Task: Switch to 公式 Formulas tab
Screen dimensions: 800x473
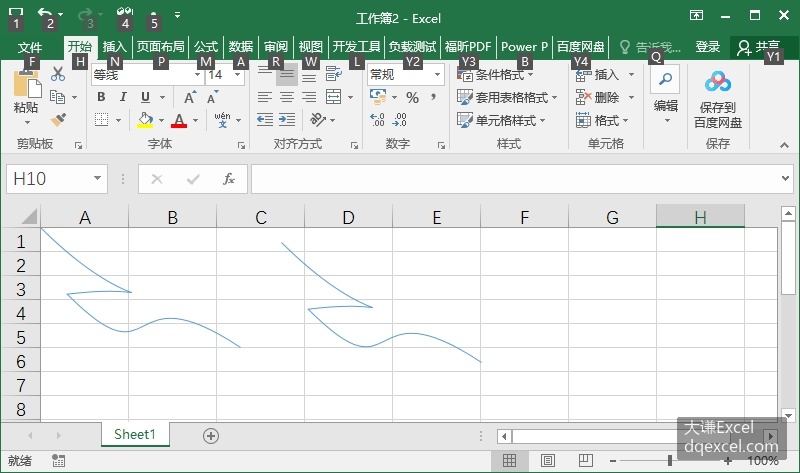Action: coord(206,47)
